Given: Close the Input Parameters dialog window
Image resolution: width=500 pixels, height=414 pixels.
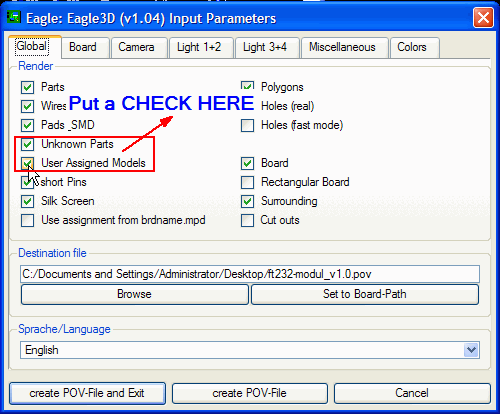Looking at the screenshot, I should [483, 18].
